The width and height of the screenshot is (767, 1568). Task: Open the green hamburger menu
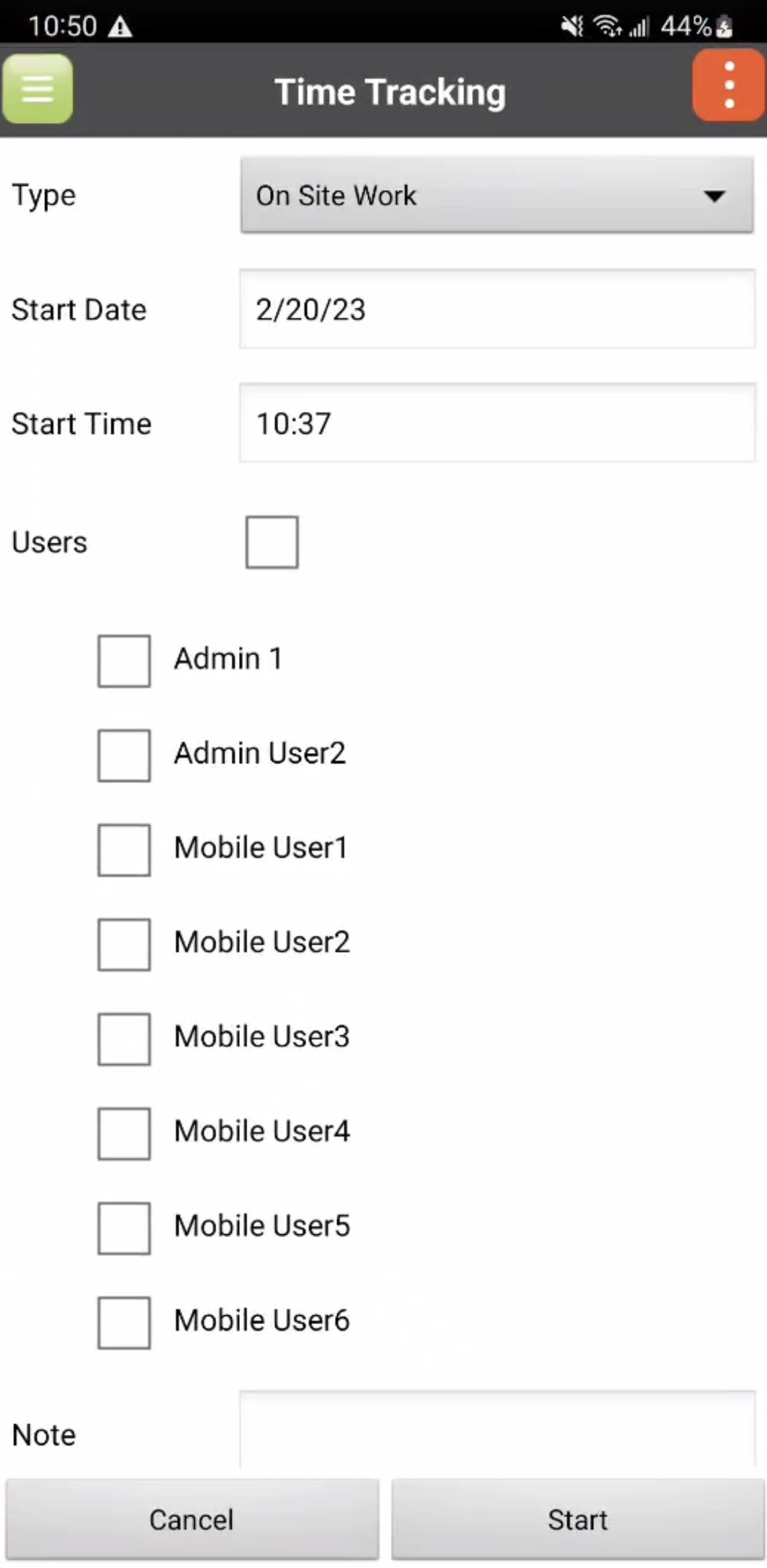point(38,89)
